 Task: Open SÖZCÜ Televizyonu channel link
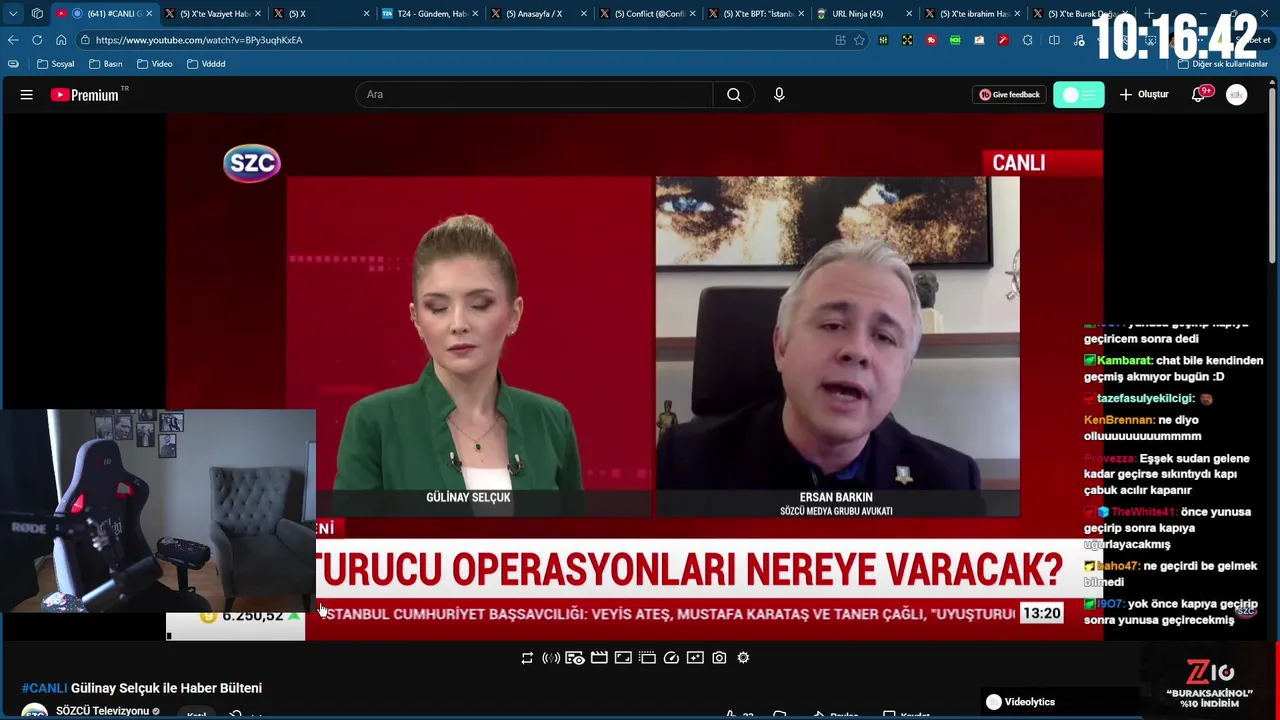click(101, 711)
